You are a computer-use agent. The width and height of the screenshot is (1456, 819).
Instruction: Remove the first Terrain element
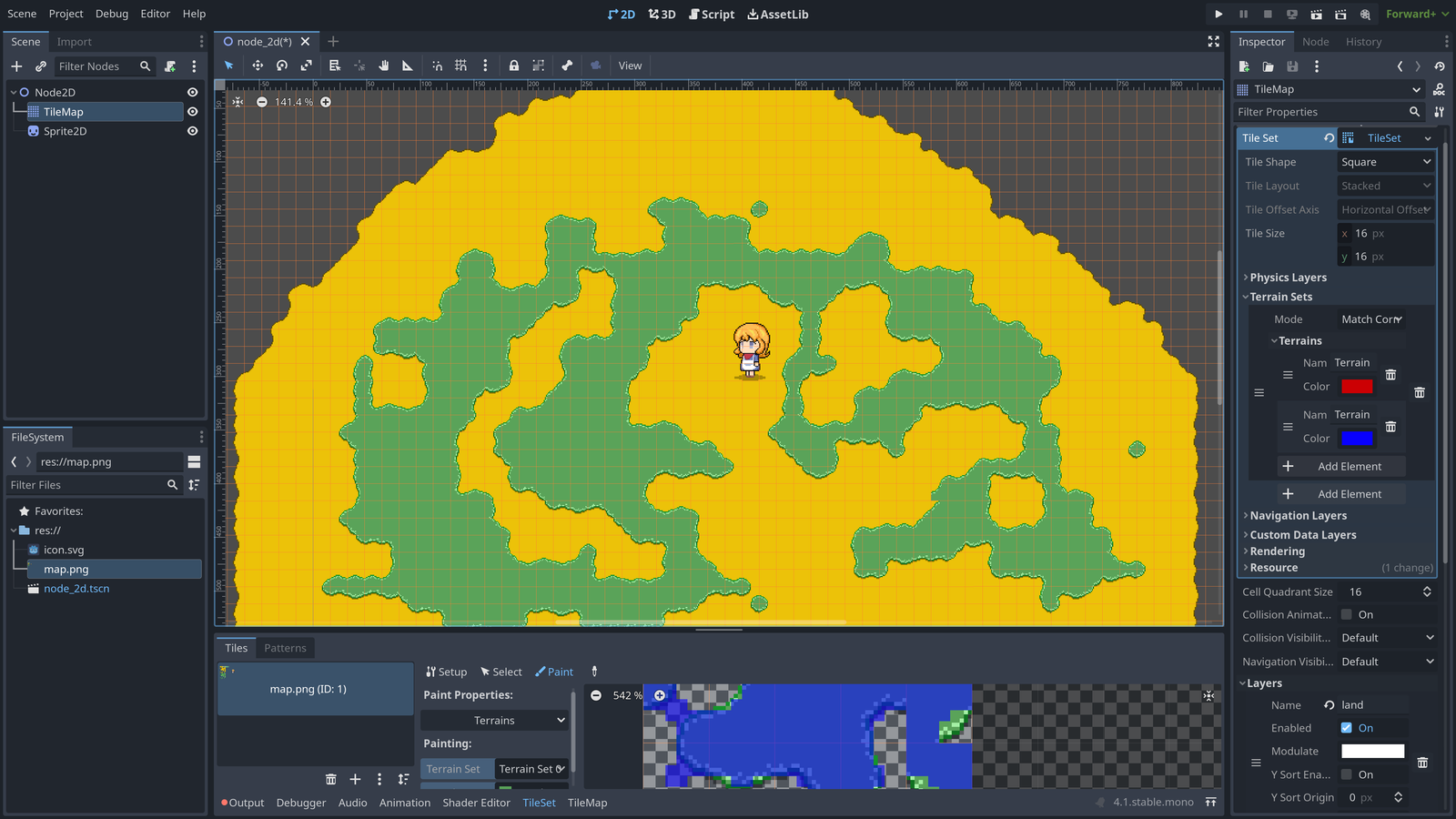1390,375
